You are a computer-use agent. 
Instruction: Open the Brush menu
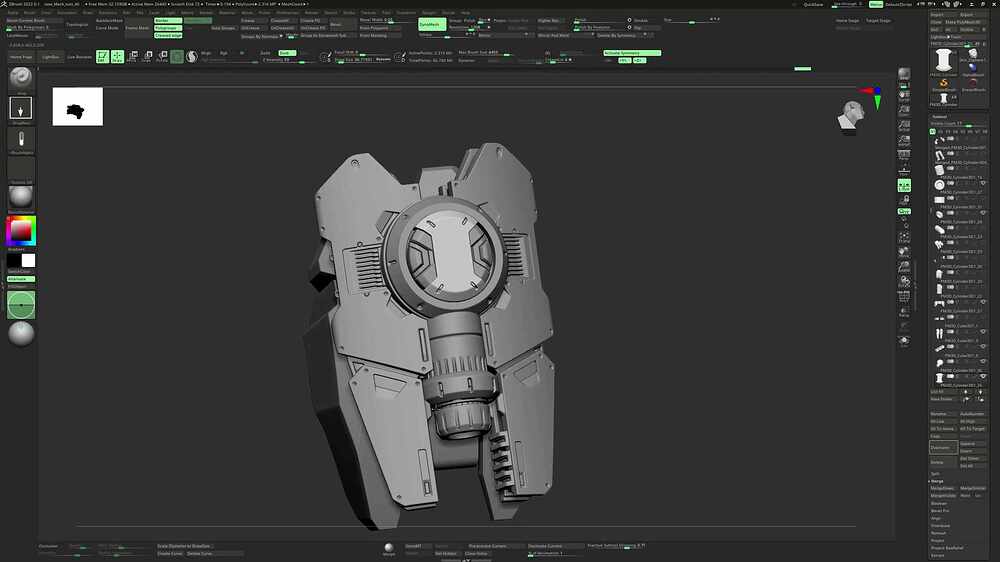click(x=30, y=13)
